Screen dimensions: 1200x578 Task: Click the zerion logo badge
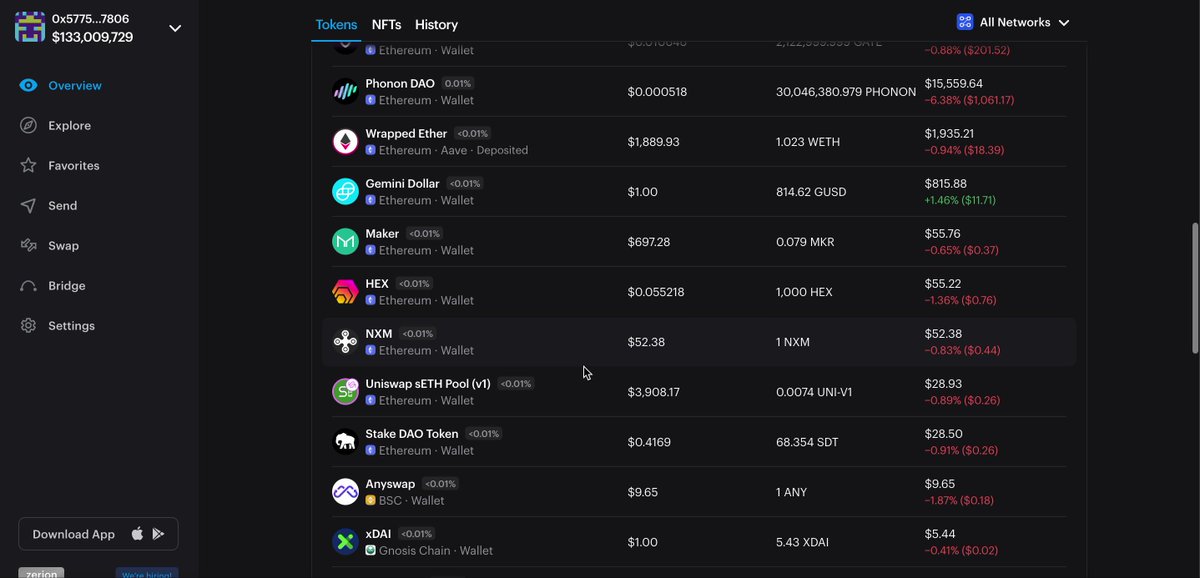[x=41, y=573]
